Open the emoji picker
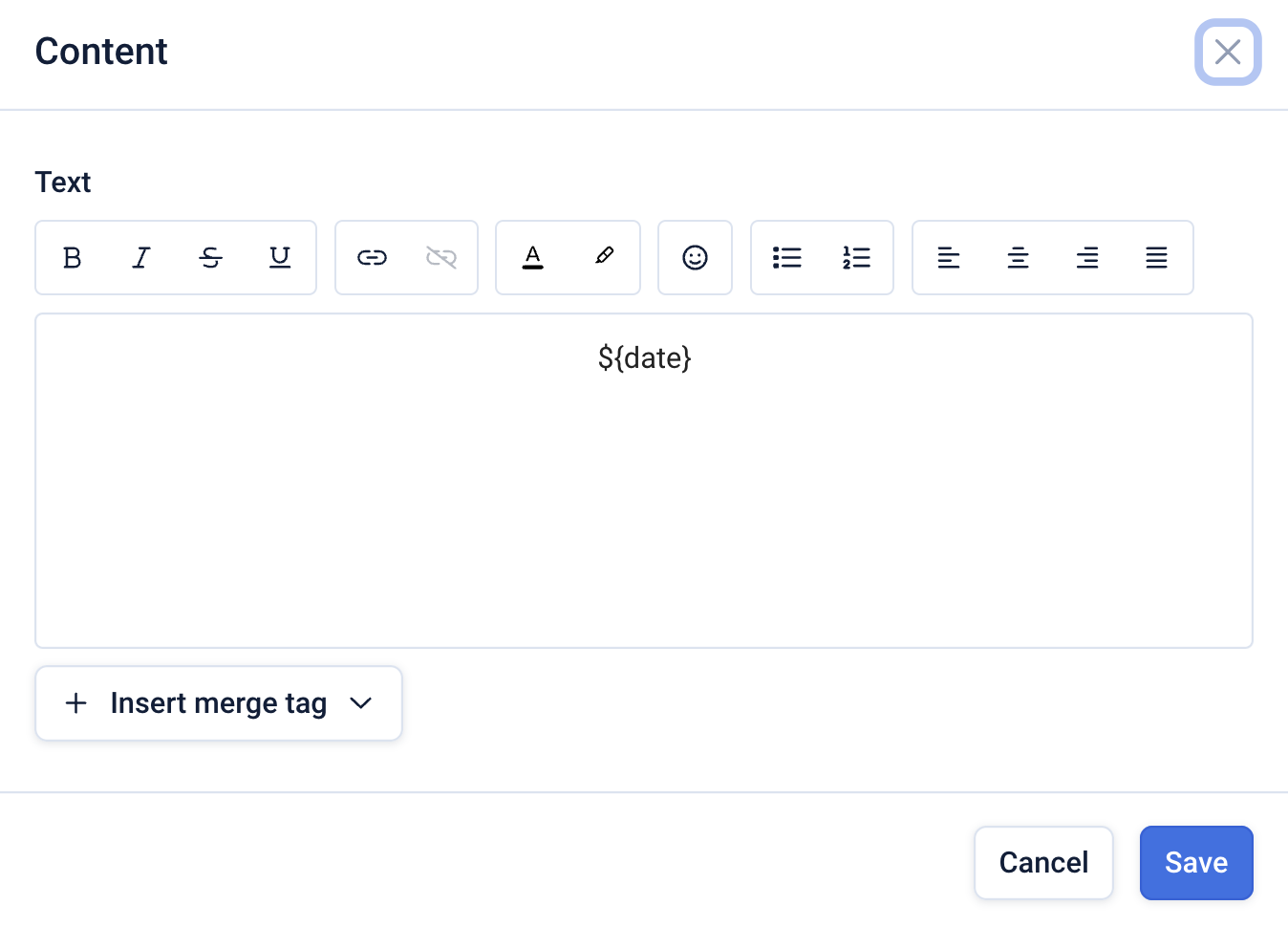The image size is (1288, 927). 695,258
